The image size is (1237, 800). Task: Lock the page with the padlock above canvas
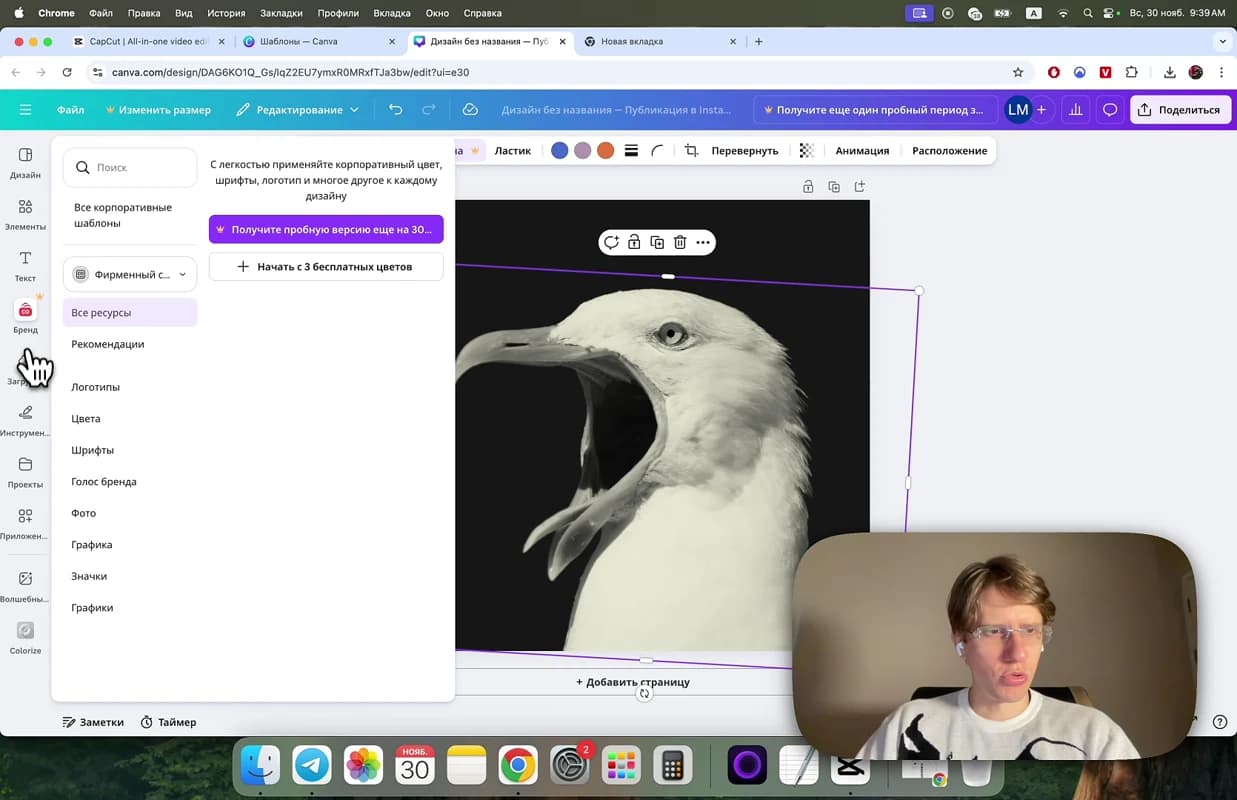point(808,187)
